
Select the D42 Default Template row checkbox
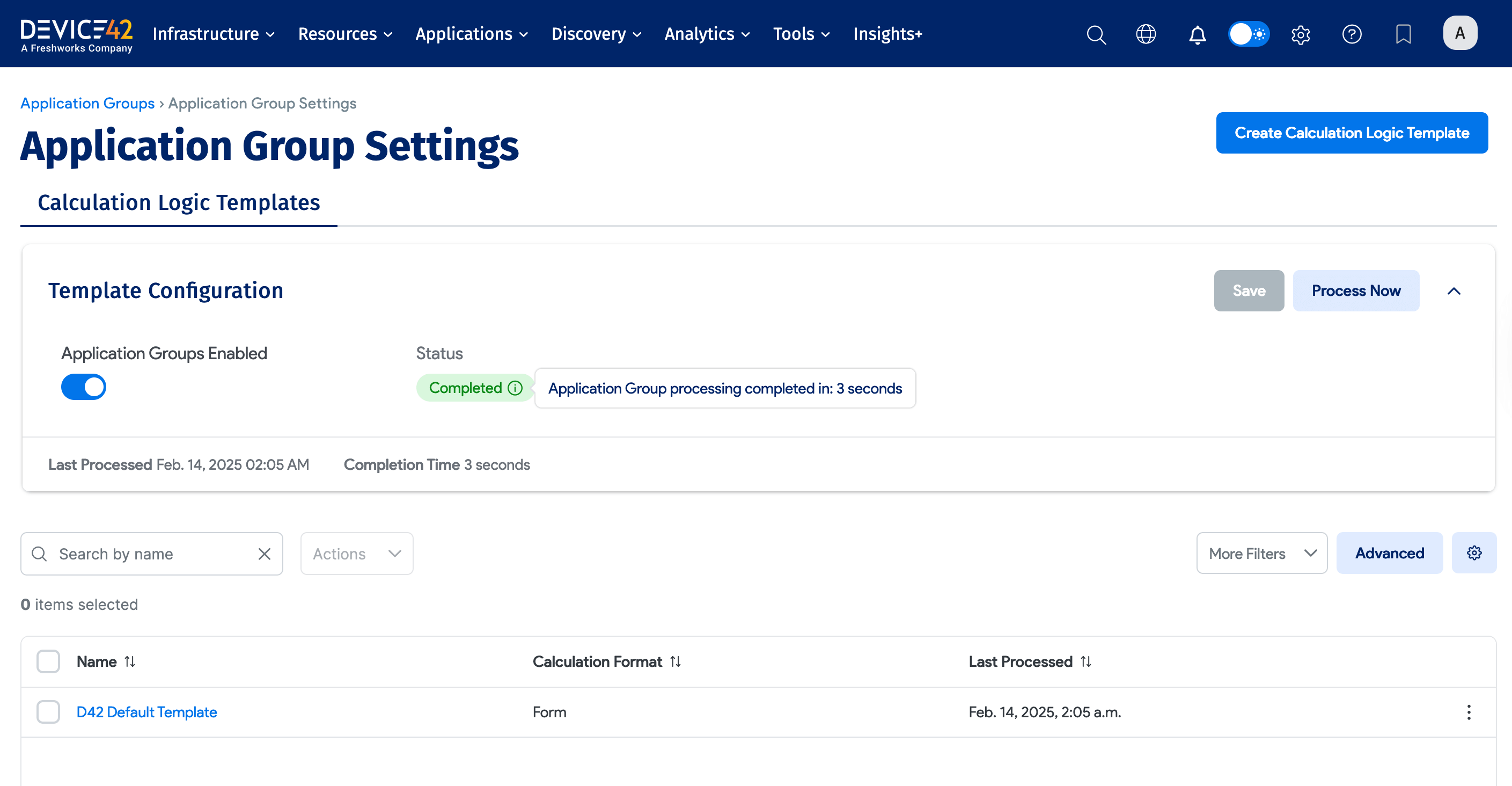(48, 711)
